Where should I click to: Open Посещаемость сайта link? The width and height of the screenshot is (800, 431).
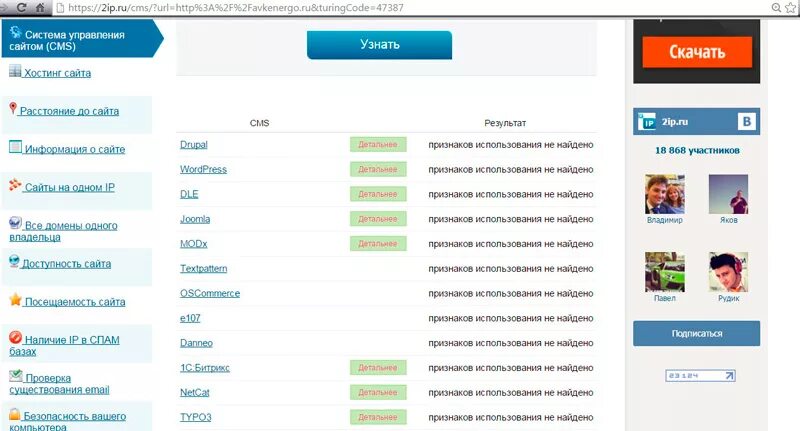pos(75,302)
